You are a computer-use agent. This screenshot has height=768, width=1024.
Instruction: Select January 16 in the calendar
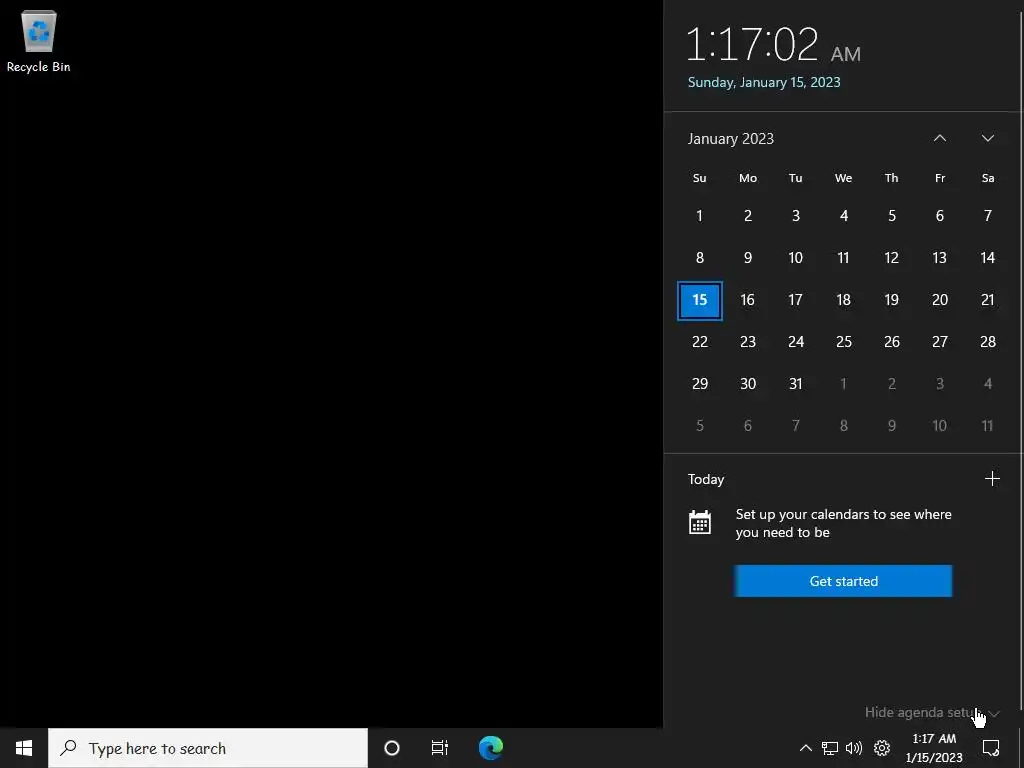(748, 300)
